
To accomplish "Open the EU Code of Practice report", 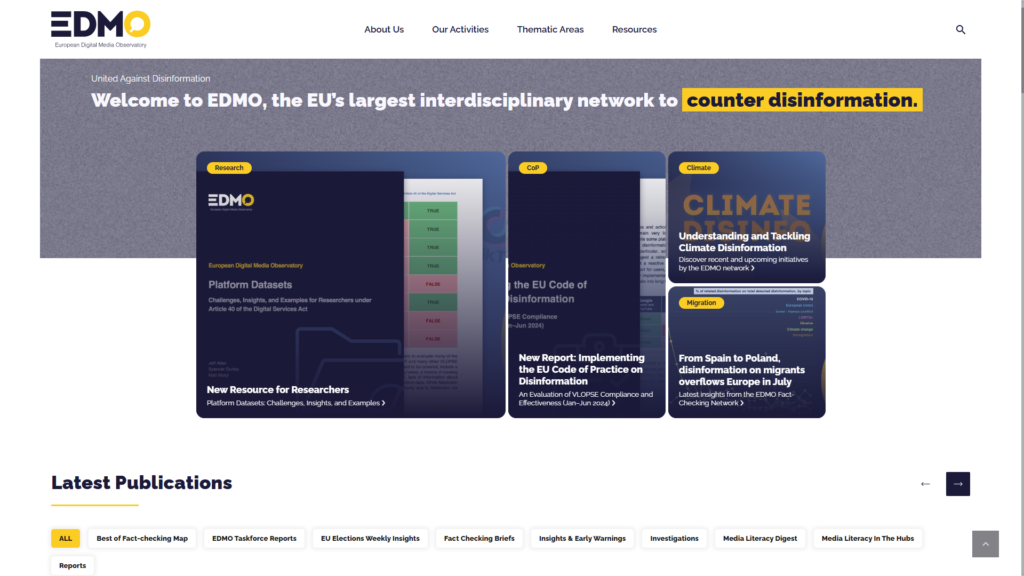I will (x=581, y=369).
